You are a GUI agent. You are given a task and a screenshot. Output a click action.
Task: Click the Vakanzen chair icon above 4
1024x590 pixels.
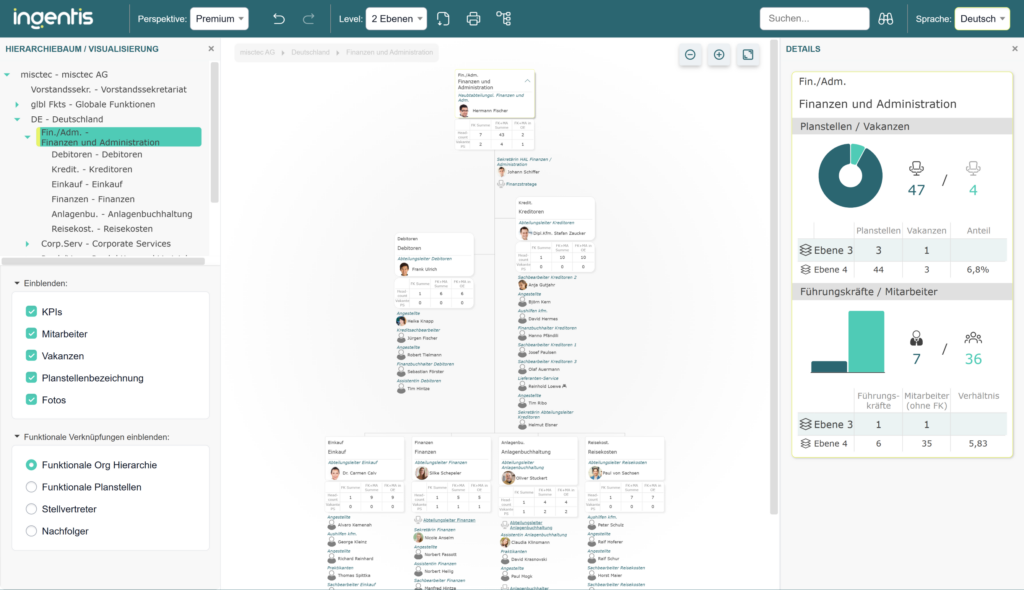point(973,169)
